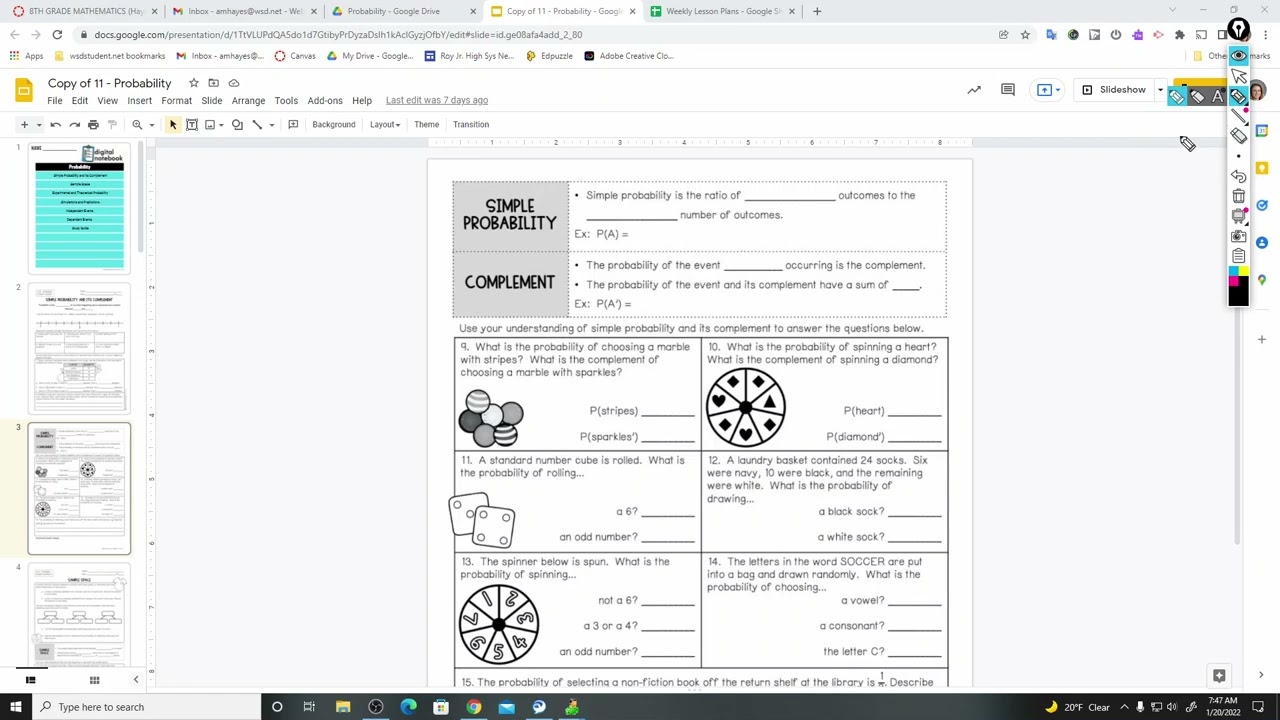Screen dimensions: 1280x720
Task: Open the Slideshow options dropdown arrow
Action: pyautogui.click(x=1160, y=90)
